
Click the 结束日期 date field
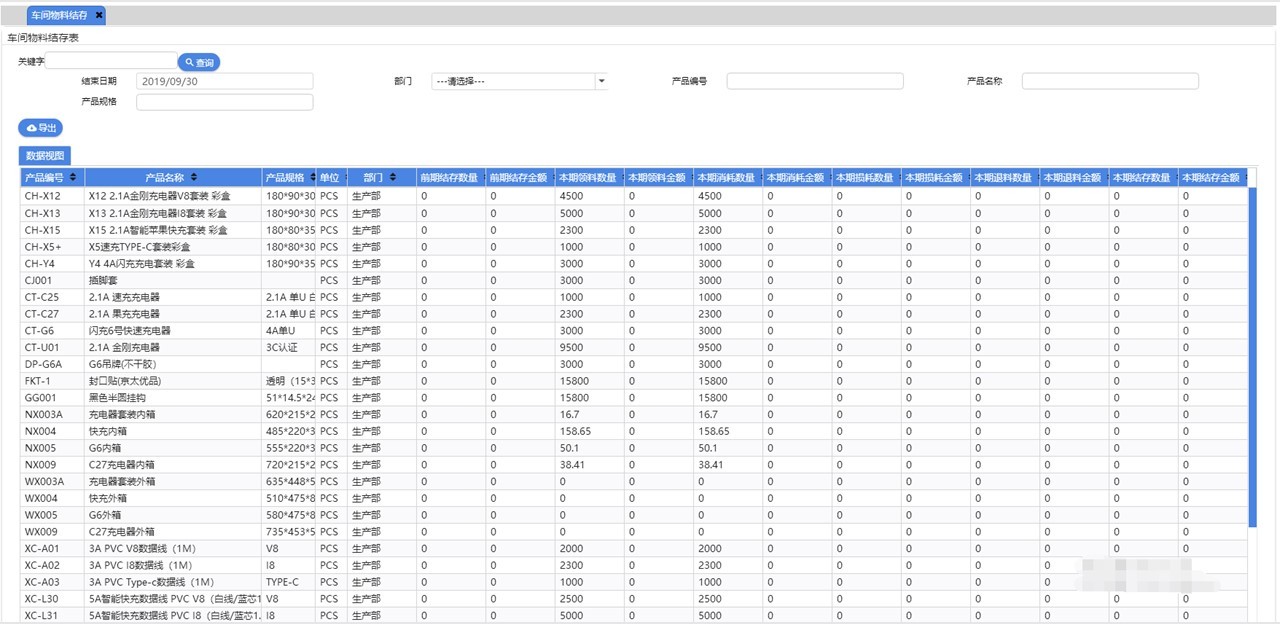coord(224,81)
